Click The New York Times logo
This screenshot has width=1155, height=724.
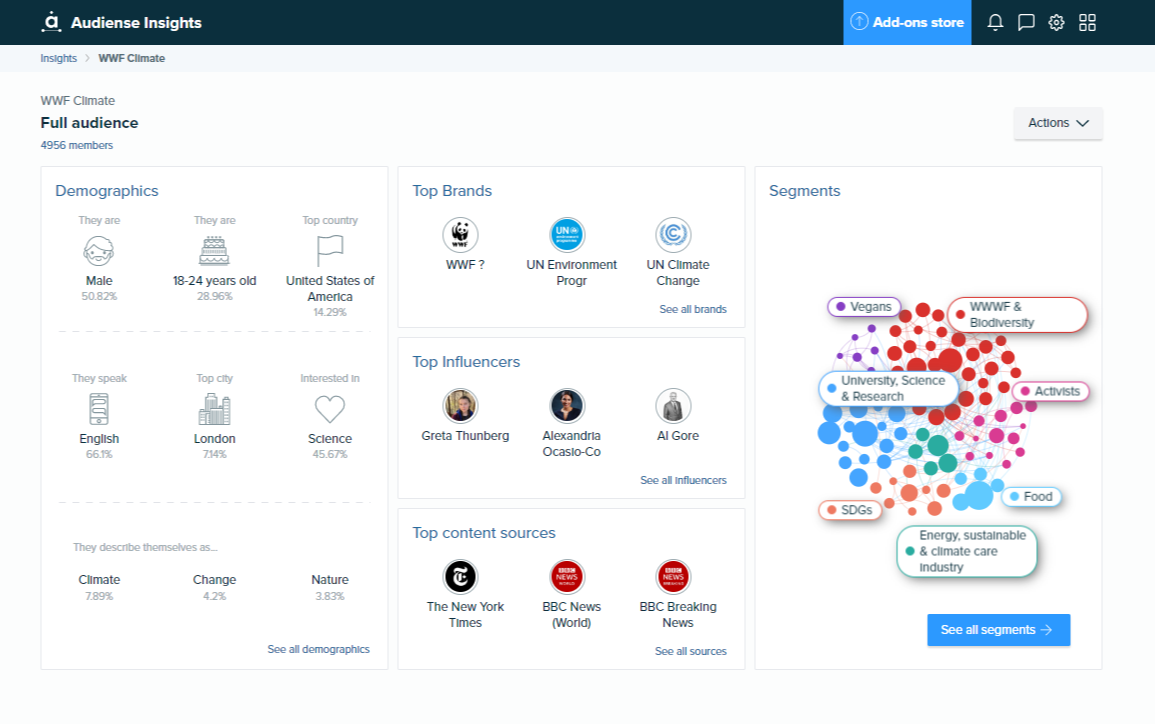tap(460, 577)
